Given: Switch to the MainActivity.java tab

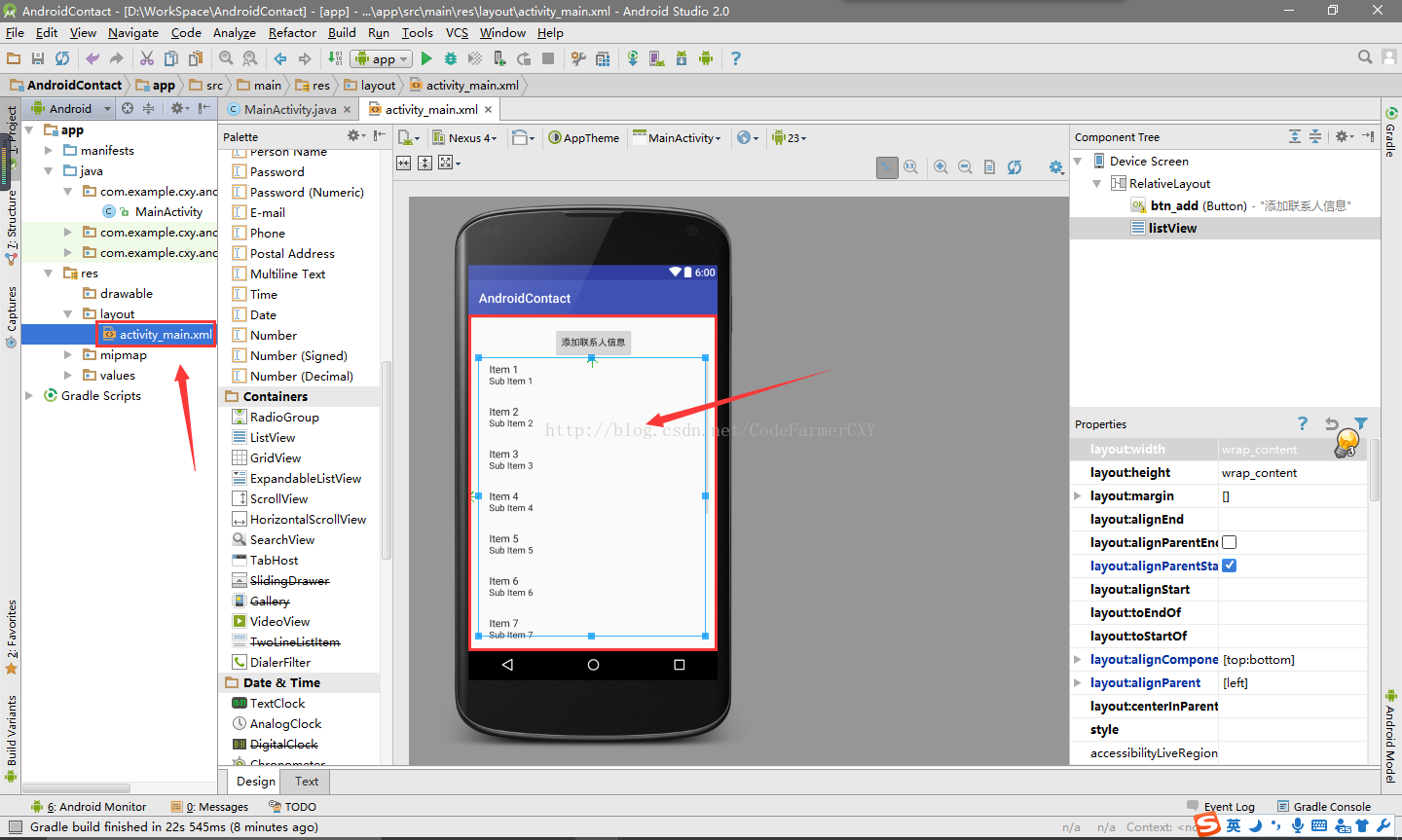Looking at the screenshot, I should [x=289, y=109].
